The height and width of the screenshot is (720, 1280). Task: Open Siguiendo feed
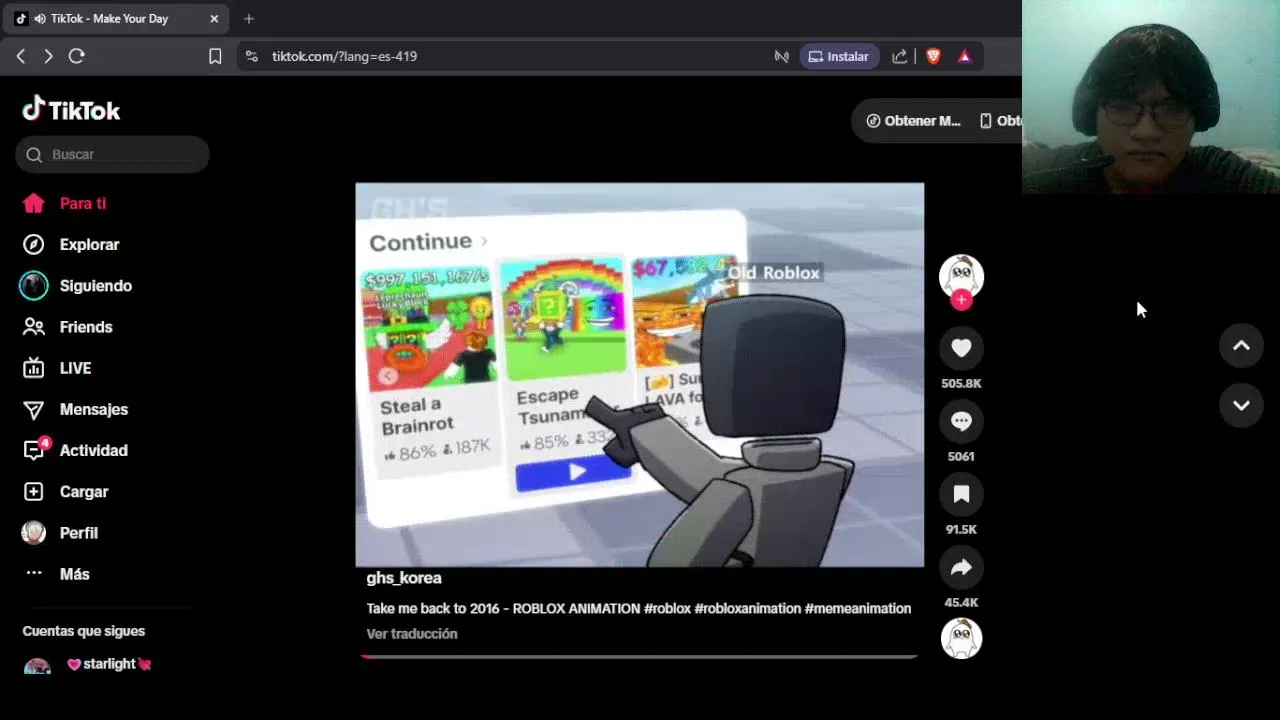click(x=77, y=285)
